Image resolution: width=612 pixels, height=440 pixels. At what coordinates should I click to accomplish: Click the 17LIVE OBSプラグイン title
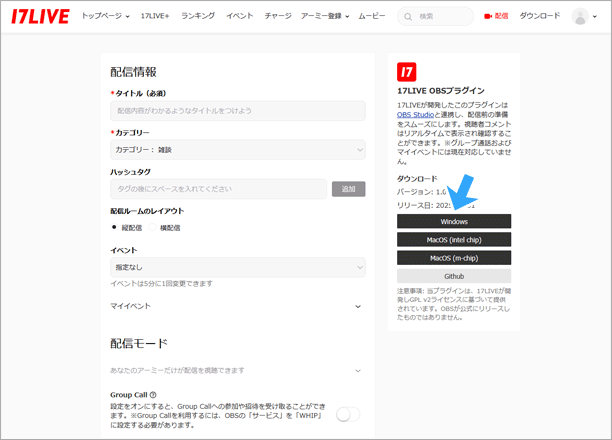441,91
